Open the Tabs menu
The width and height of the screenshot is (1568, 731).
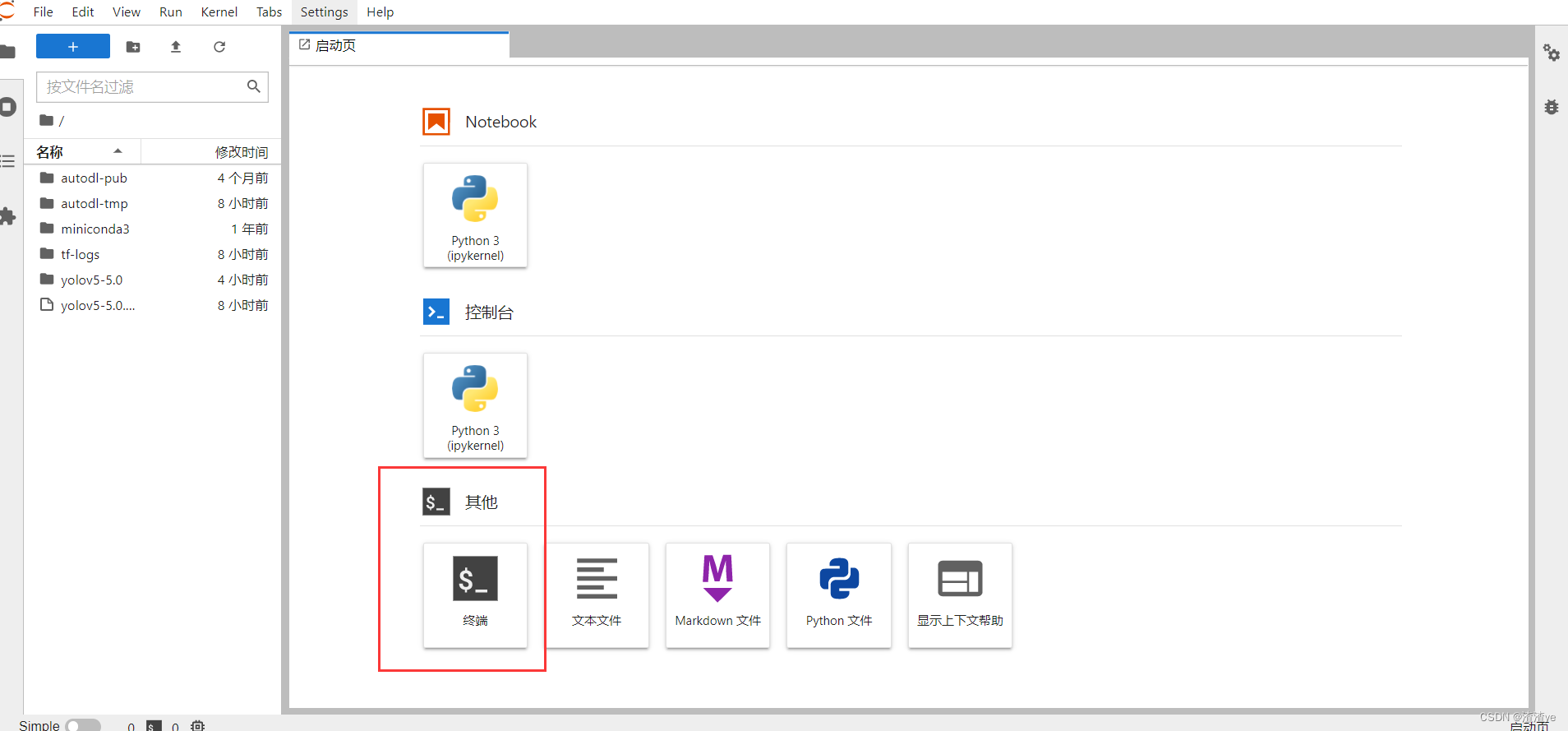pos(270,12)
